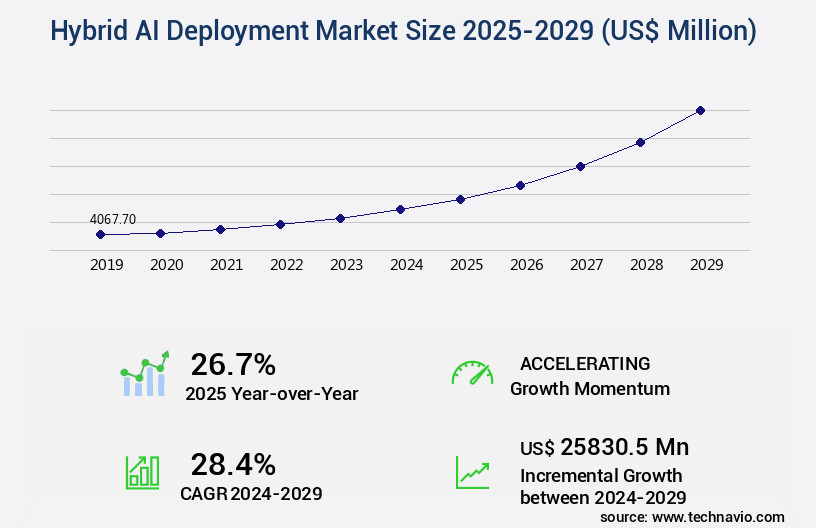Viewport: 816px width, 528px height.
Task: Click the US$ 25830.5 Mn value
Action: pyautogui.click(x=604, y=447)
